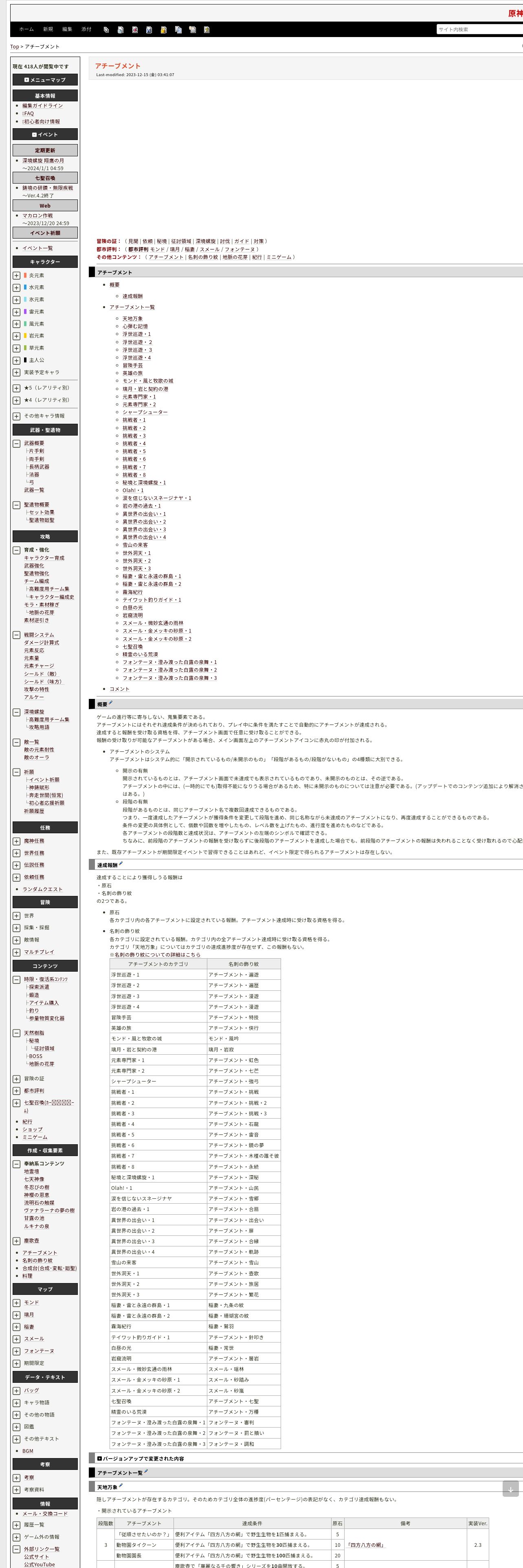Collapse the 戦闘システム tree node
Viewport: 523px width, 1568px height.
16,635
